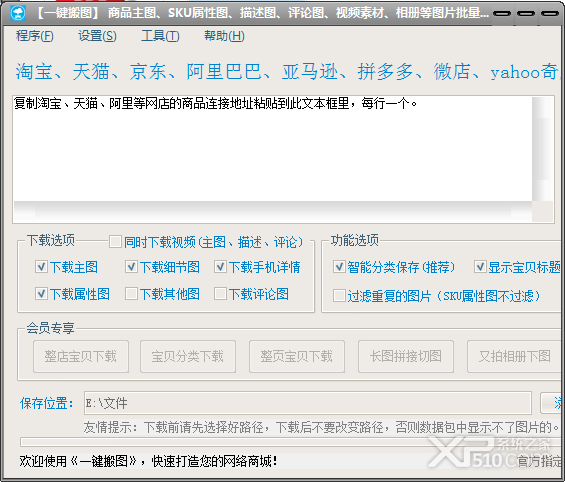Click the browse button beside the save path

pos(552,403)
